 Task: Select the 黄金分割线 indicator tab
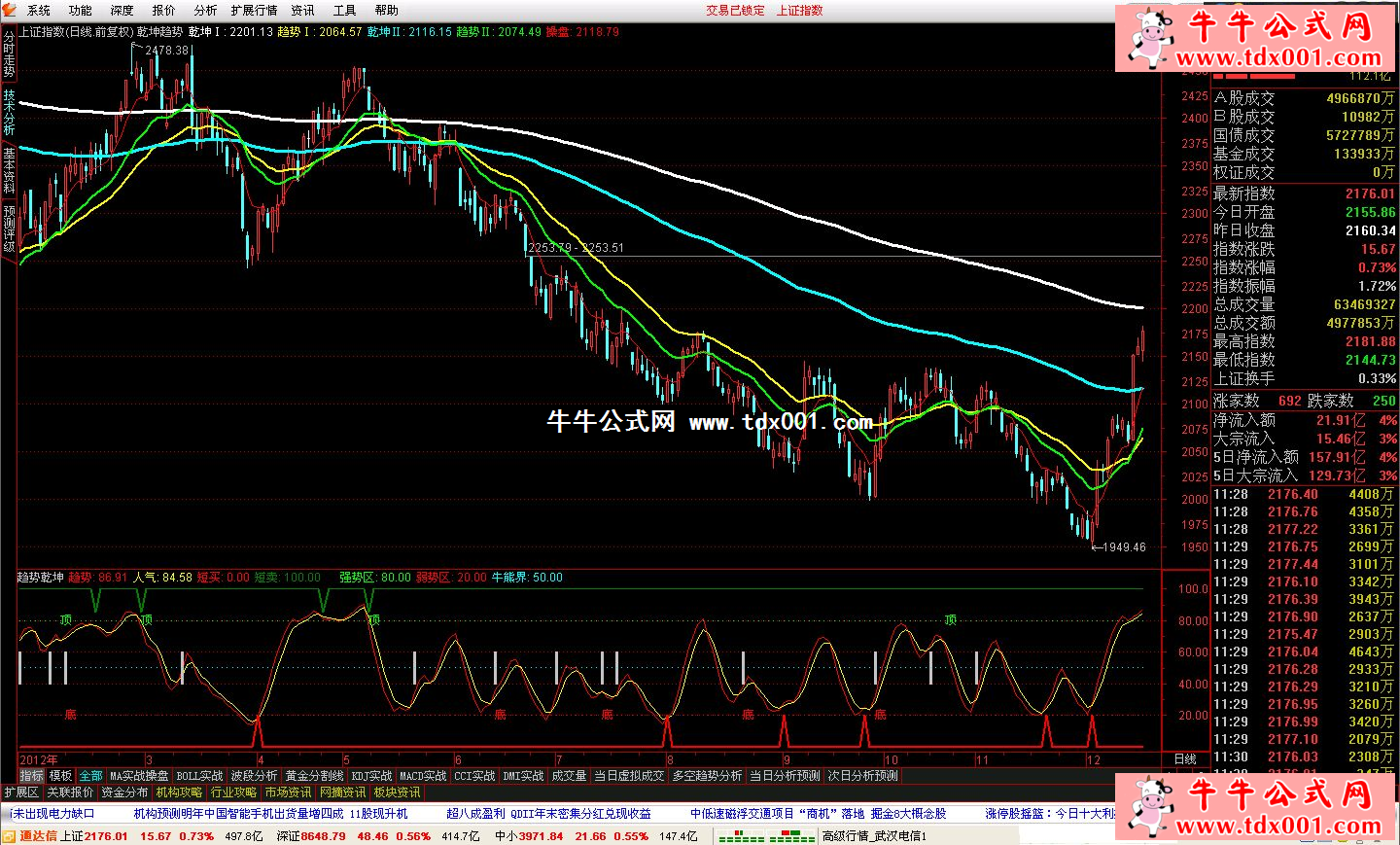coord(314,776)
